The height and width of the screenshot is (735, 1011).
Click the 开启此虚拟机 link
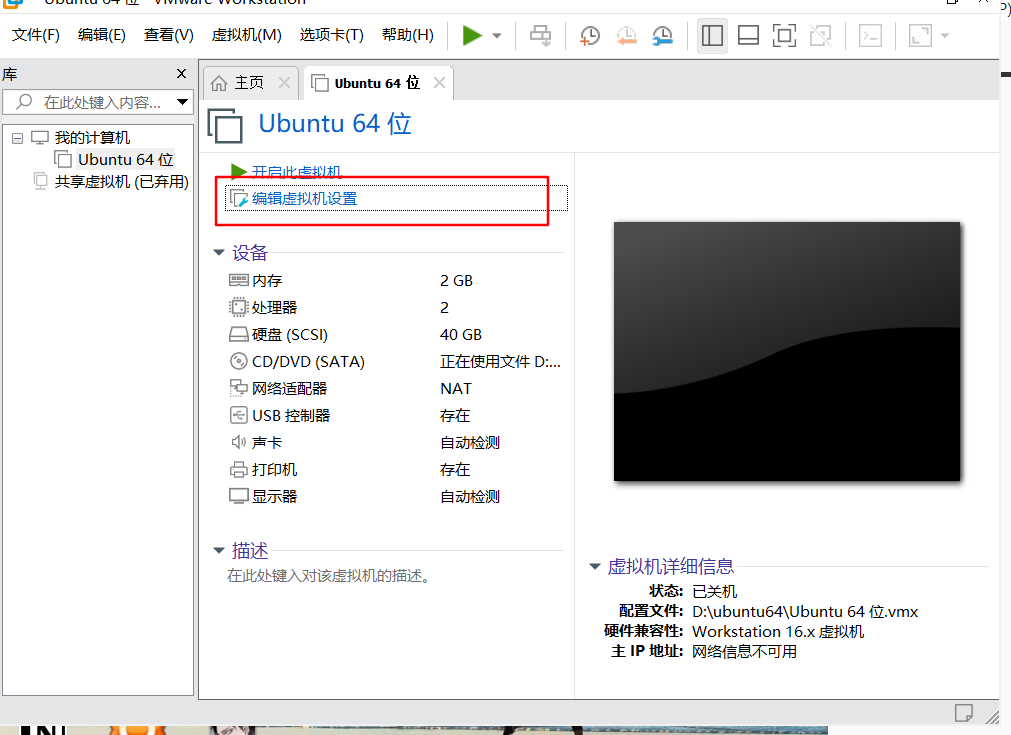[x=297, y=172]
